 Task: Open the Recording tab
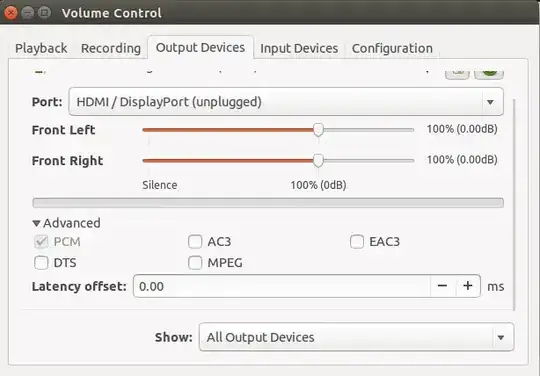[x=111, y=48]
